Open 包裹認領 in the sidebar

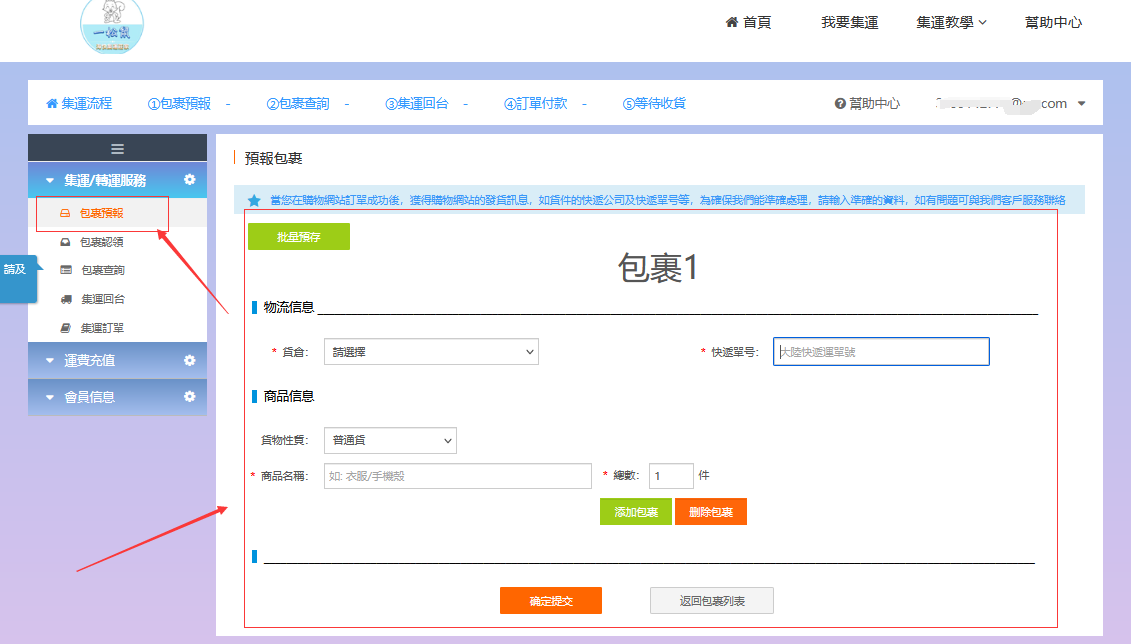[x=101, y=241]
